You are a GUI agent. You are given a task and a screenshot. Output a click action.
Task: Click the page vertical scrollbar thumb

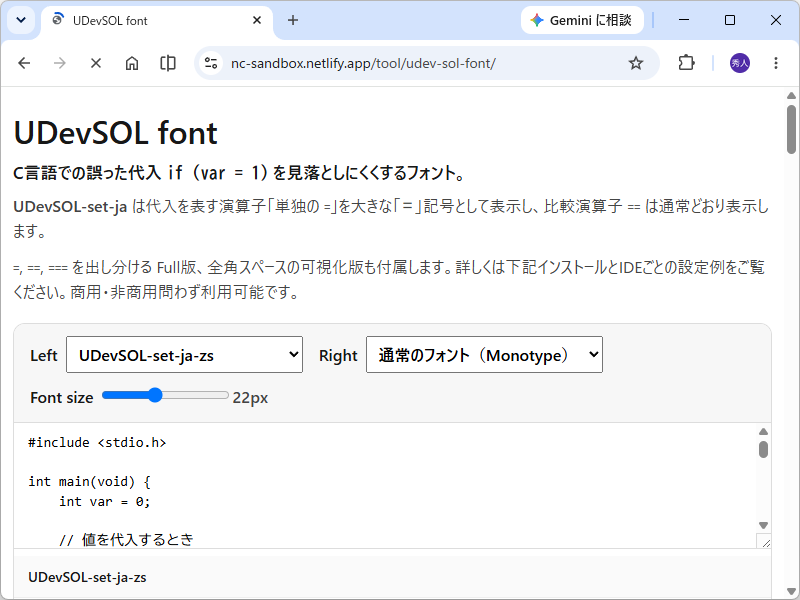coord(791,129)
